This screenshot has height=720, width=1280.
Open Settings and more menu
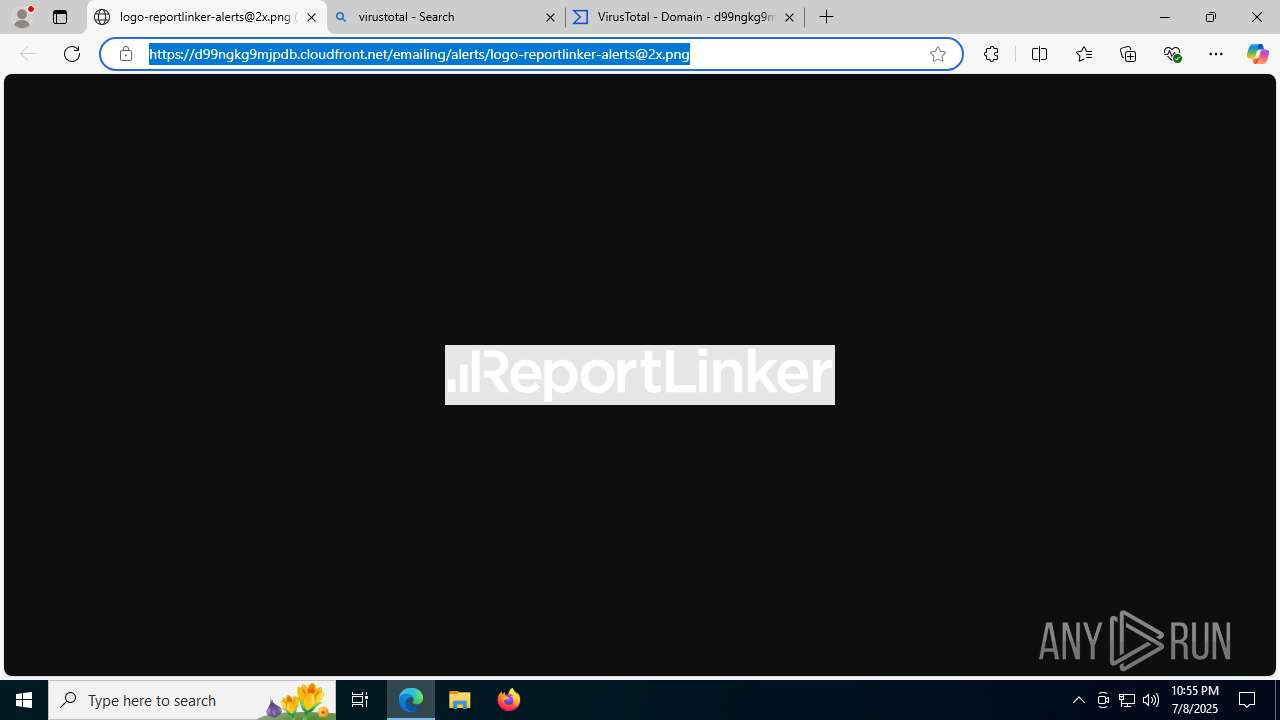tap(1216, 54)
